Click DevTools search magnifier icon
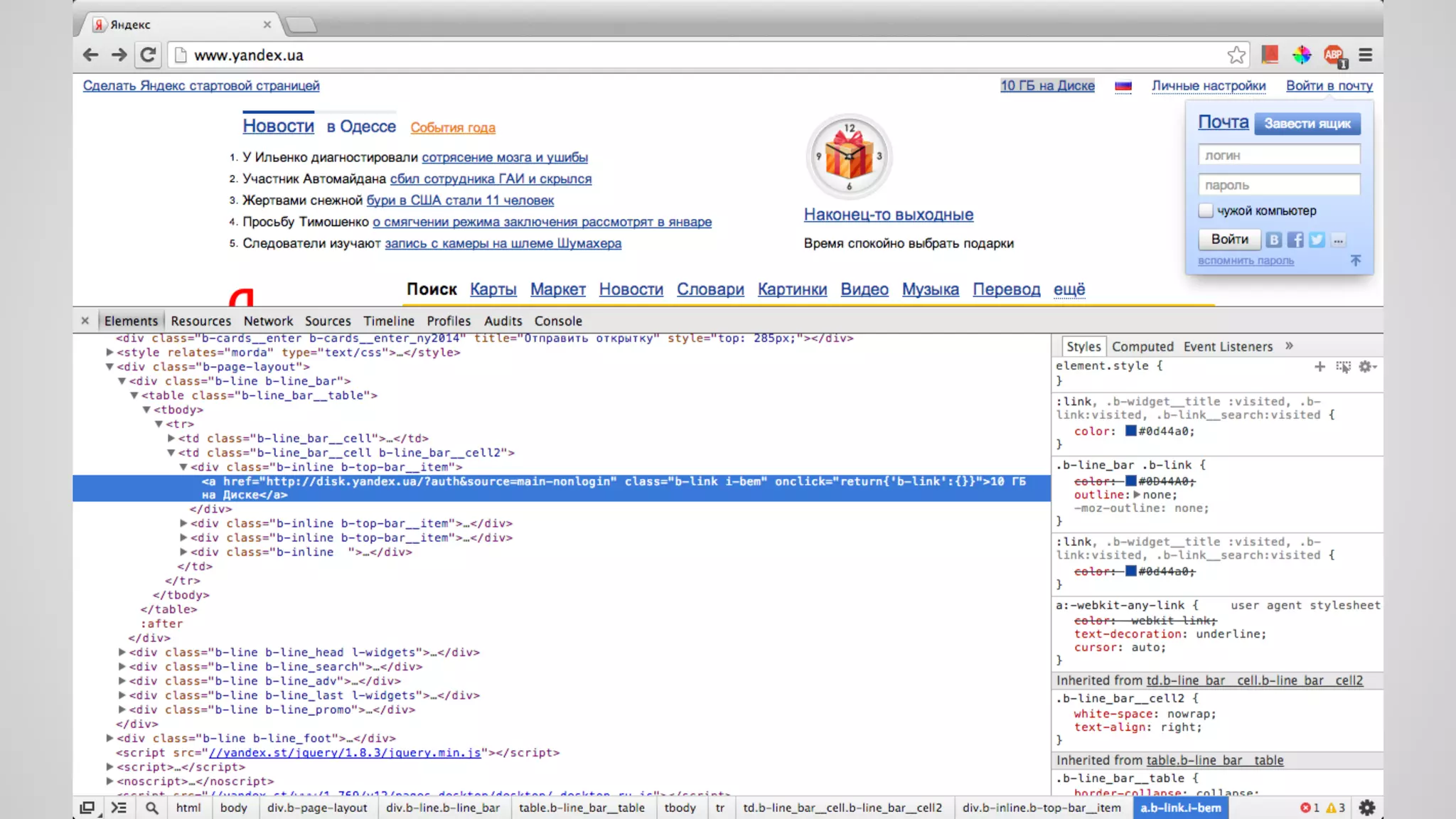The width and height of the screenshot is (1456, 819). tap(151, 808)
